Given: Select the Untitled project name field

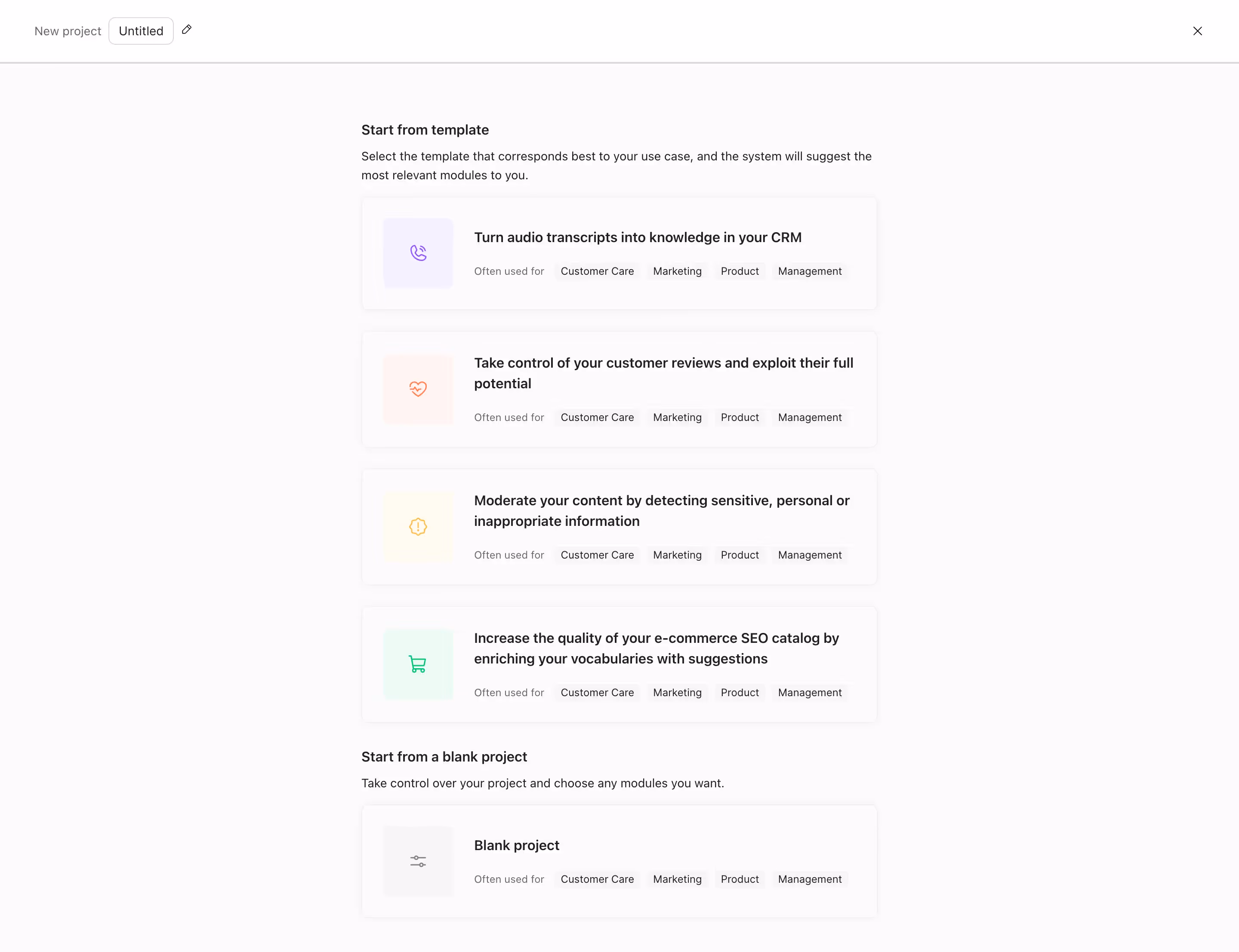Looking at the screenshot, I should click(140, 31).
